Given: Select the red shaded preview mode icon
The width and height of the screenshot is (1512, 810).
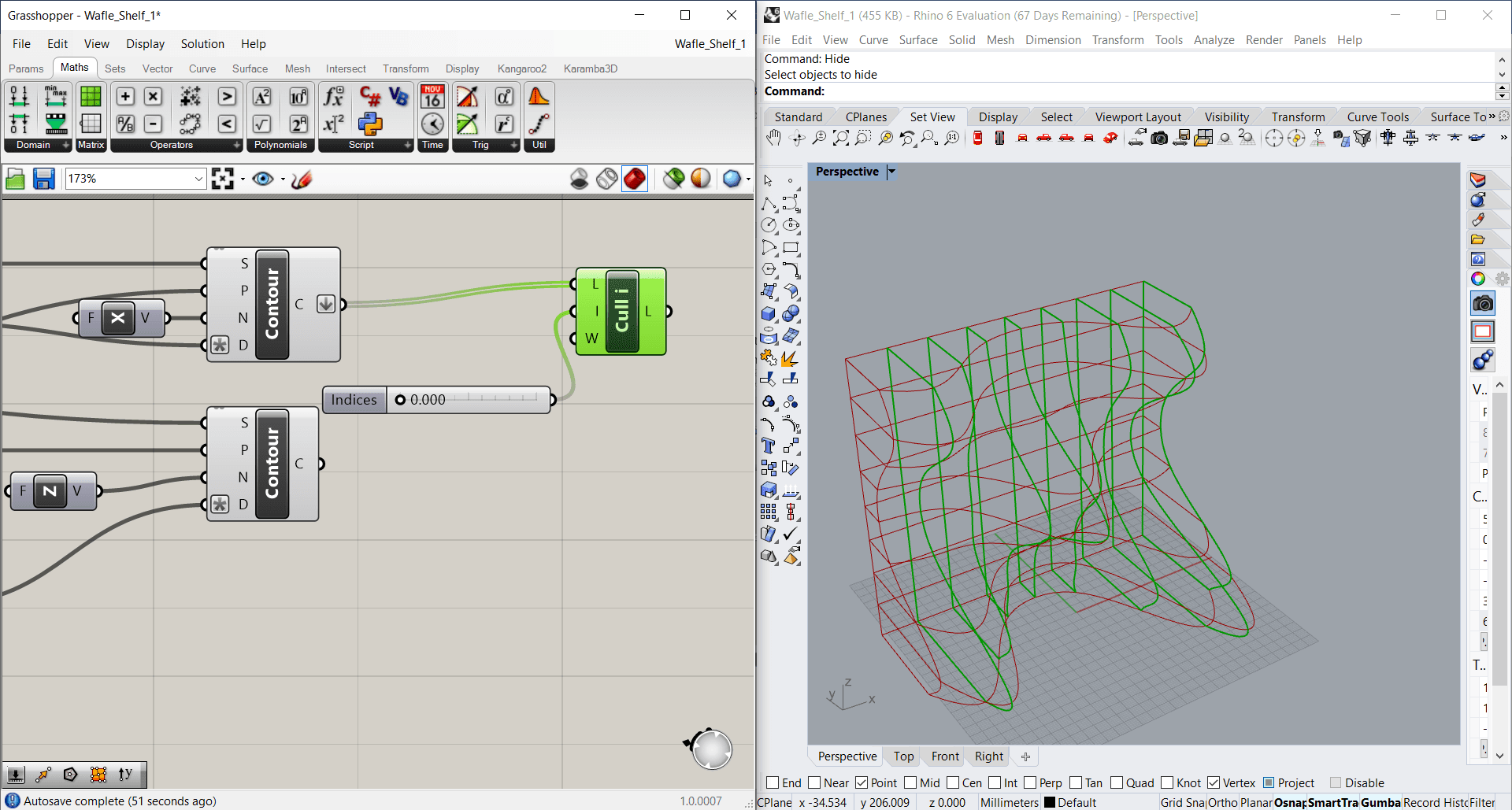Looking at the screenshot, I should (x=634, y=179).
